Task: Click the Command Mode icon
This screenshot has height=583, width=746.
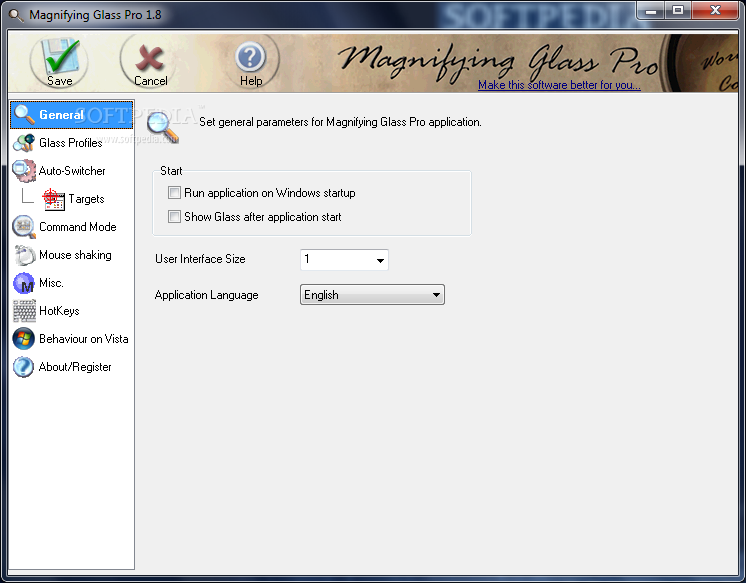Action: tap(24, 227)
